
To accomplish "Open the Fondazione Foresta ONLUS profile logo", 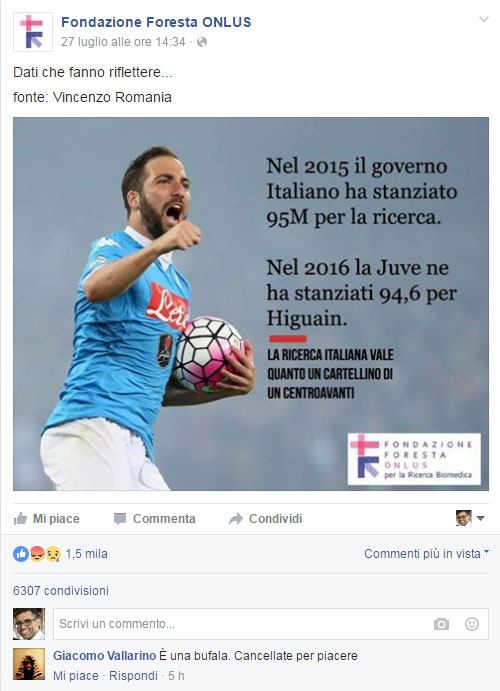I will click(33, 32).
